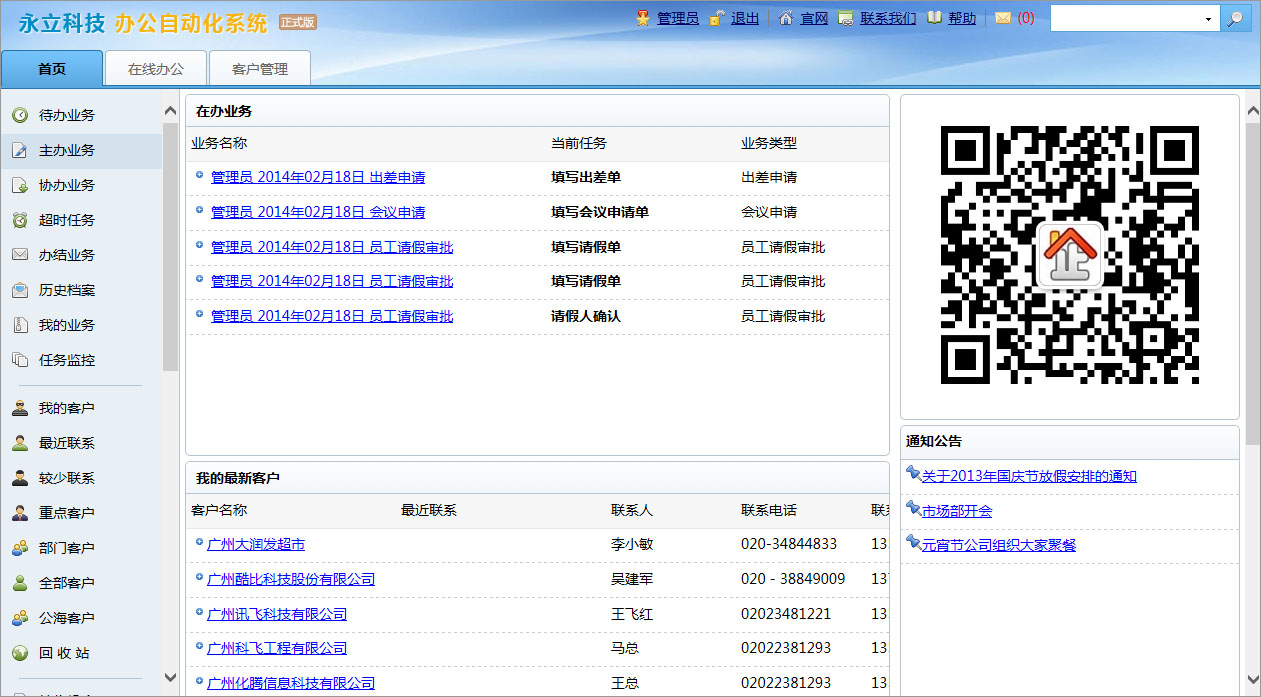Click the page scrollbar down arrow at far right

pyautogui.click(x=1253, y=678)
